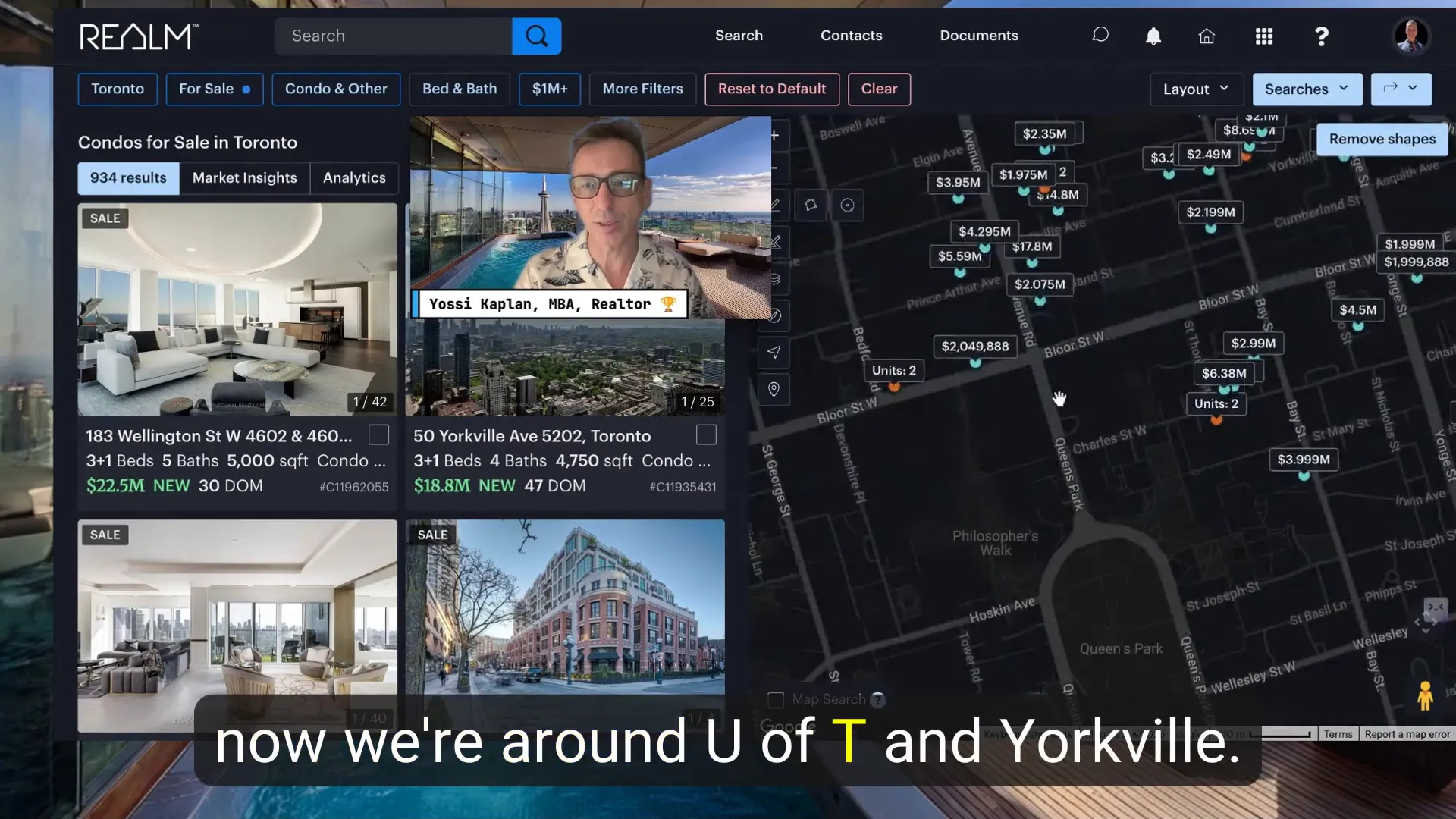
Task: Select the 50 Yorkville Ave listing checkbox
Action: [x=706, y=435]
